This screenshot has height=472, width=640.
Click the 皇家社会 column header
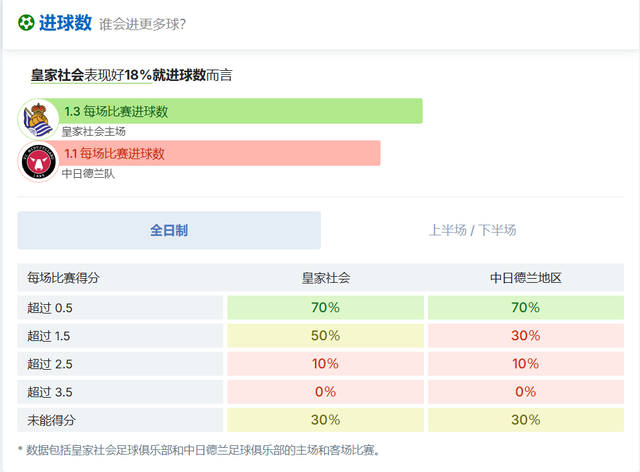point(326,278)
